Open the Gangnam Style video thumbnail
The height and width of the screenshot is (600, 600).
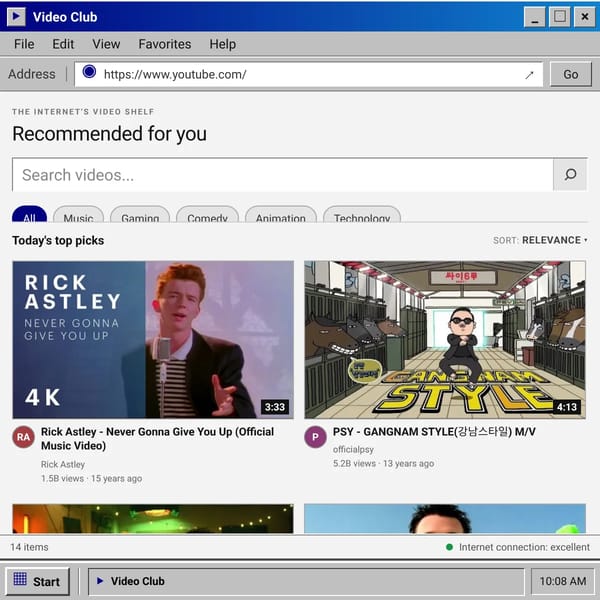tap(445, 340)
